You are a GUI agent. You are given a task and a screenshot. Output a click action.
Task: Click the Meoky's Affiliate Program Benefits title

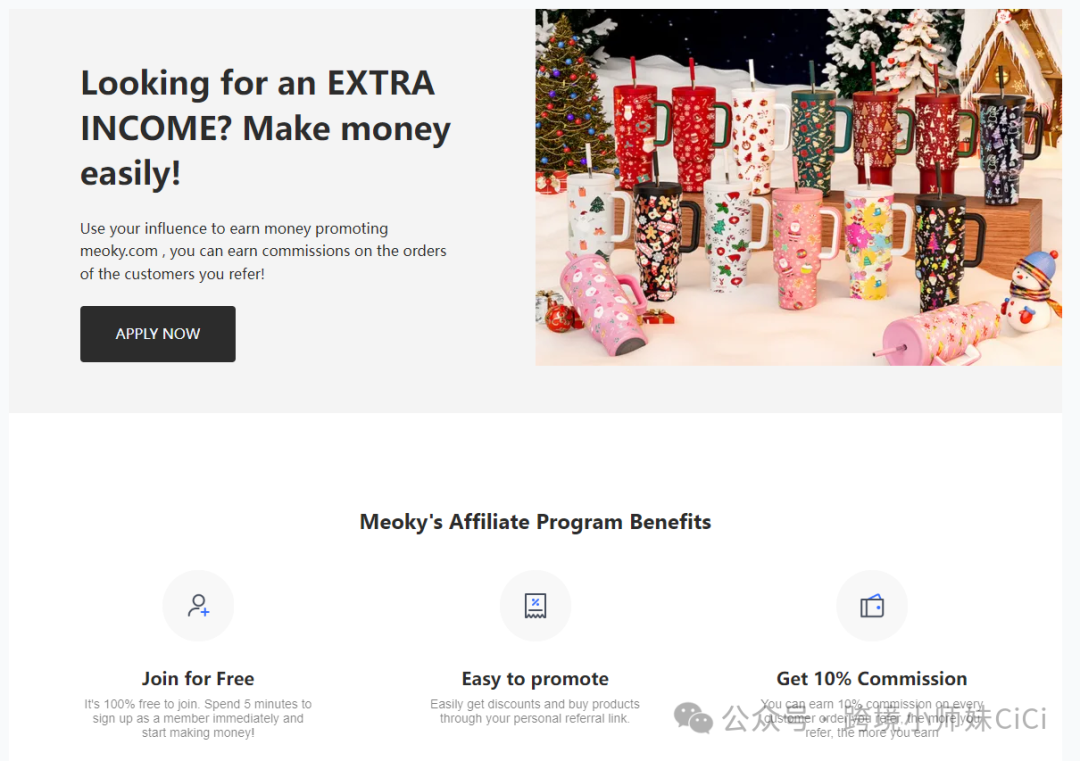coord(535,522)
